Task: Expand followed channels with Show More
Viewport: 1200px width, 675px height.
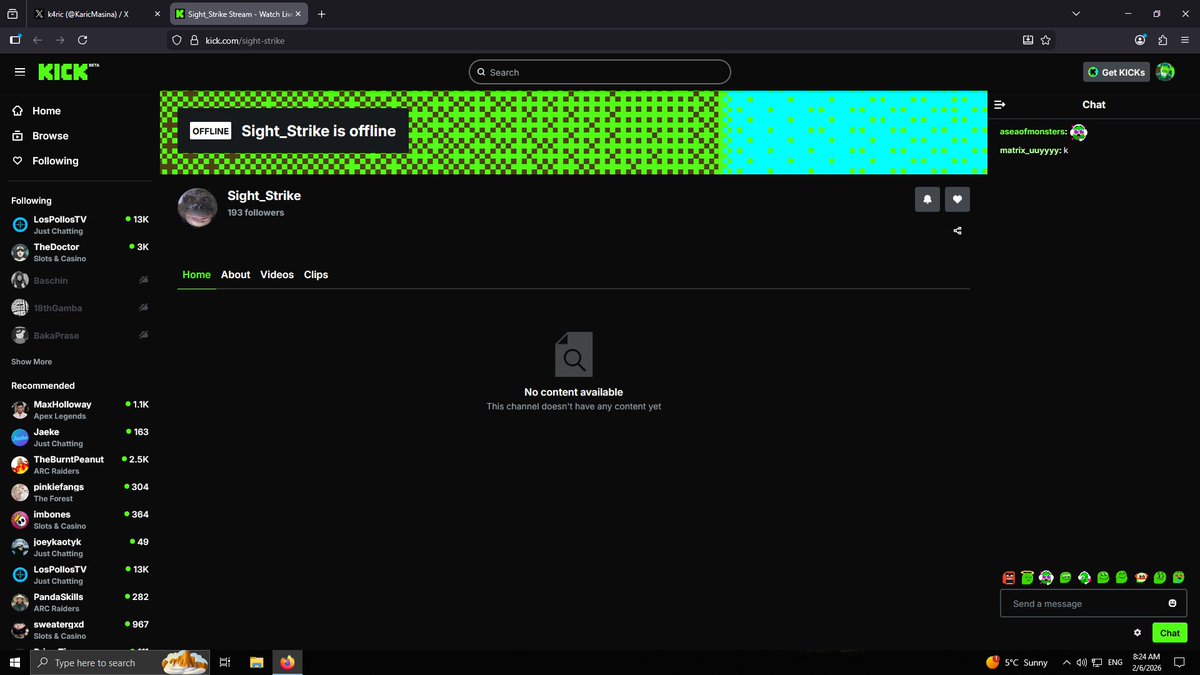Action: [32, 362]
